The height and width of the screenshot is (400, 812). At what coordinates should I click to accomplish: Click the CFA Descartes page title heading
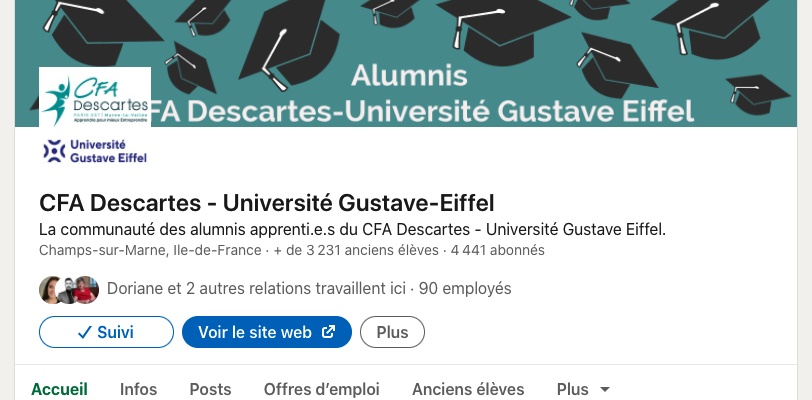pos(266,202)
